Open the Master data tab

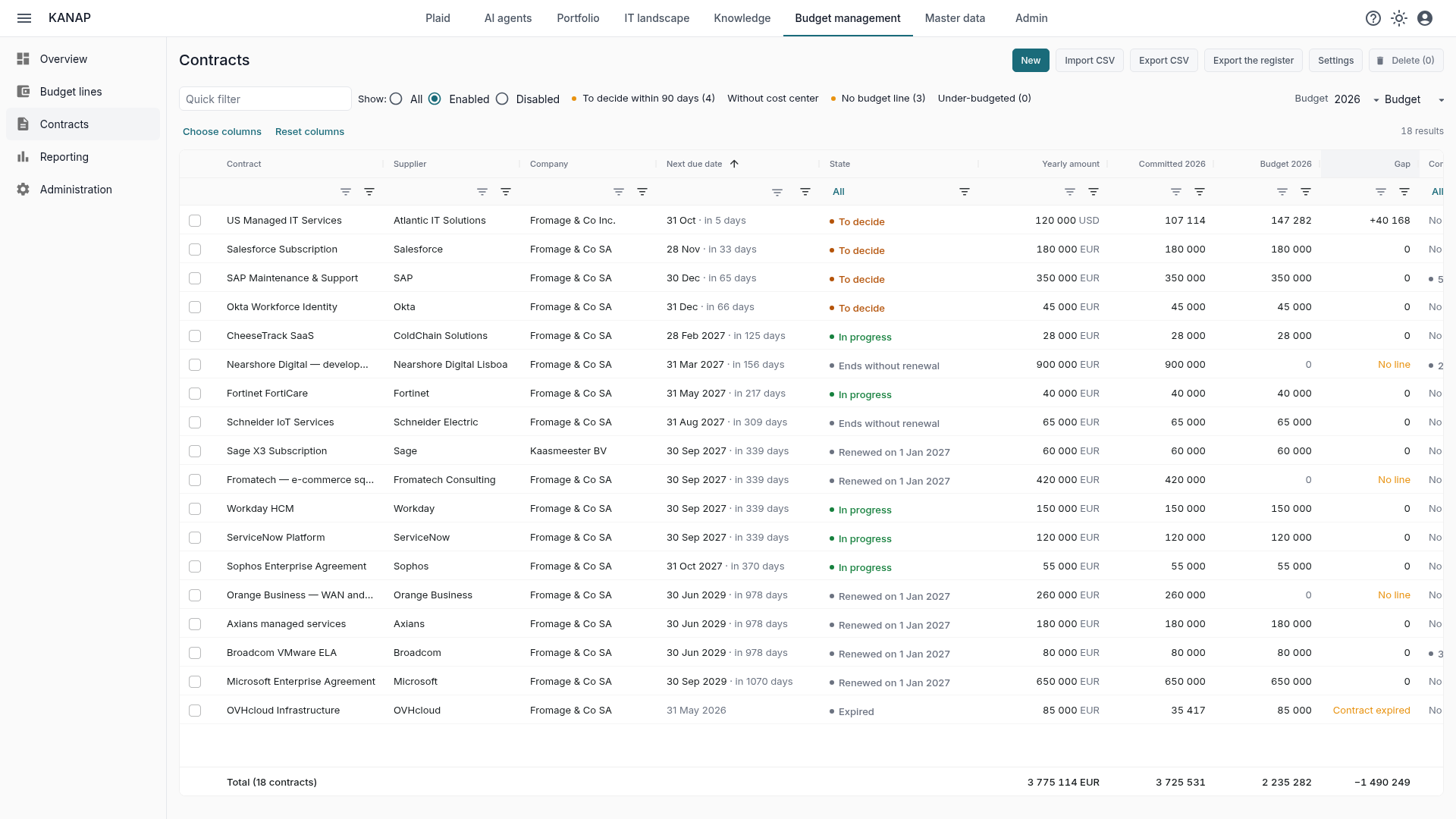click(955, 18)
